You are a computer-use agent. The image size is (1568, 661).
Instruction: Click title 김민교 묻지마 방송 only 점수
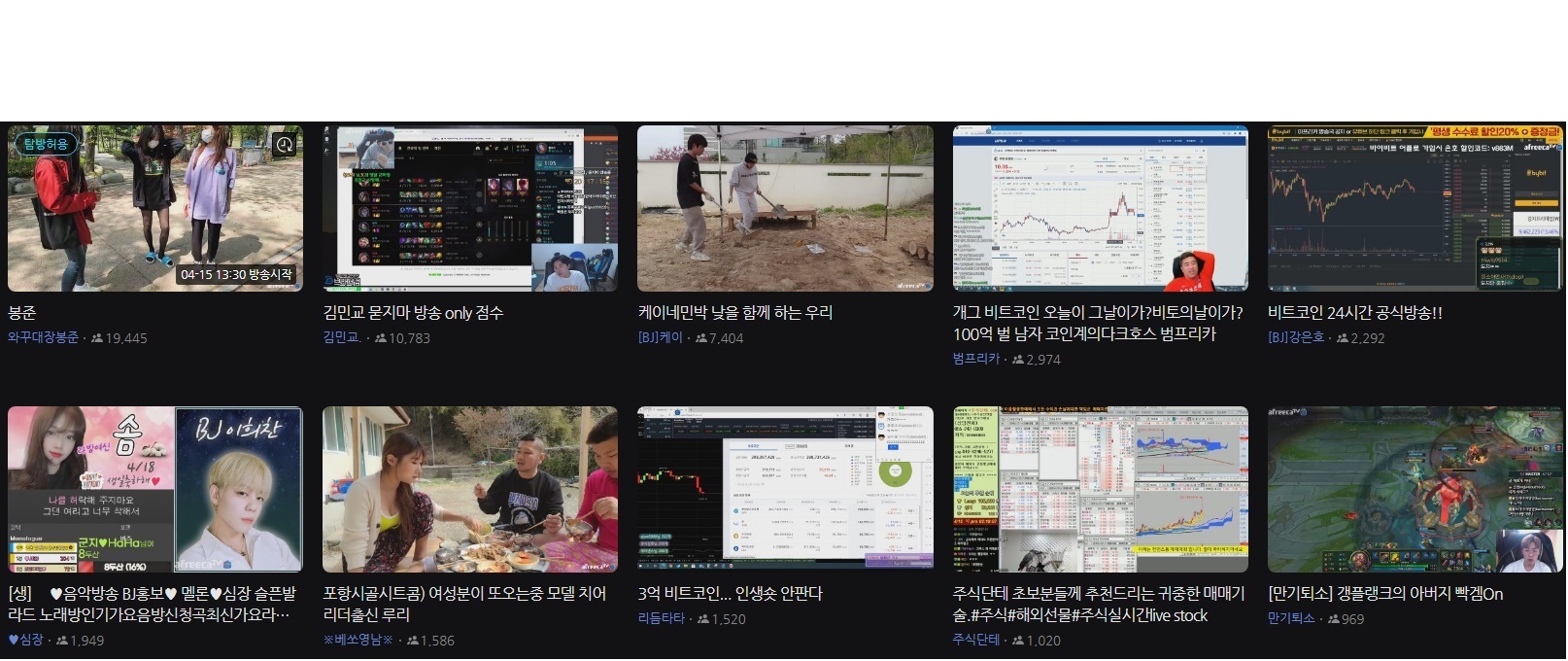413,313
